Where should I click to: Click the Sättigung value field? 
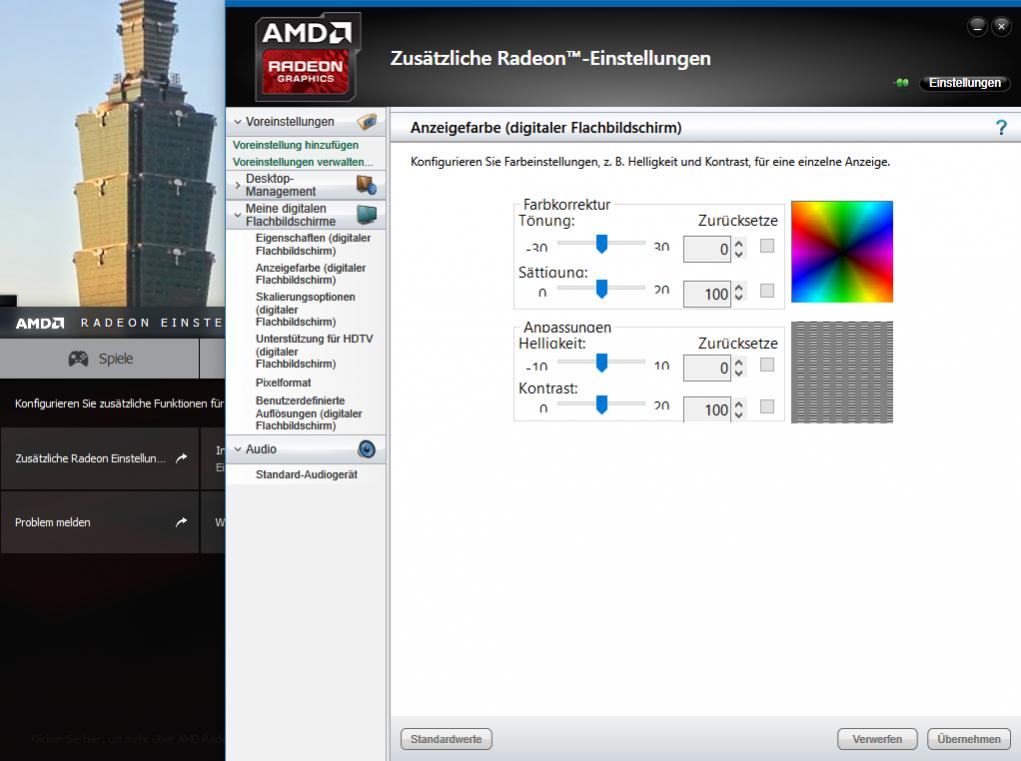tap(706, 294)
